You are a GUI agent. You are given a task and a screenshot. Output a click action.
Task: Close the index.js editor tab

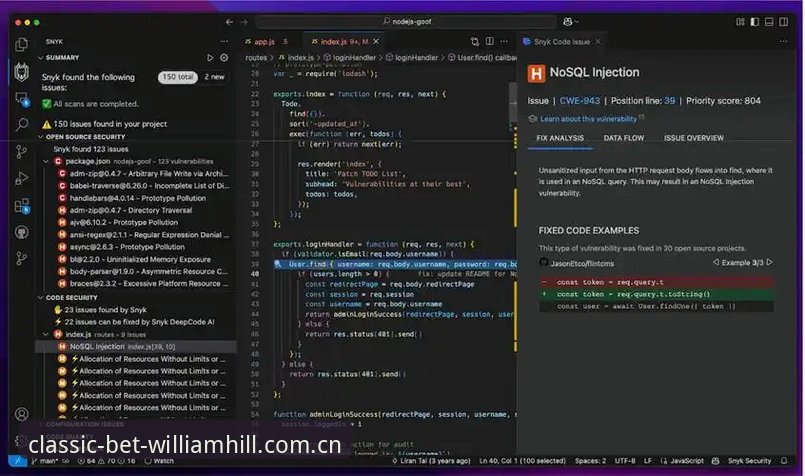376,42
